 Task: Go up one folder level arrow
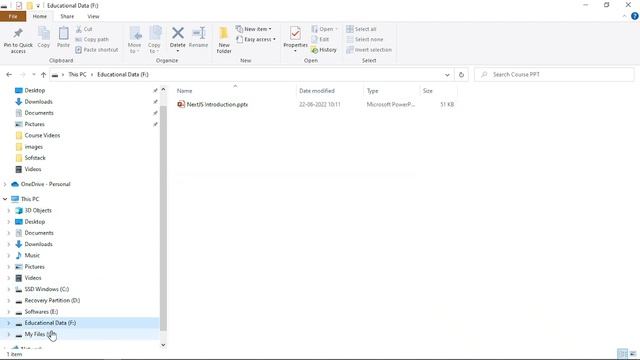43,75
